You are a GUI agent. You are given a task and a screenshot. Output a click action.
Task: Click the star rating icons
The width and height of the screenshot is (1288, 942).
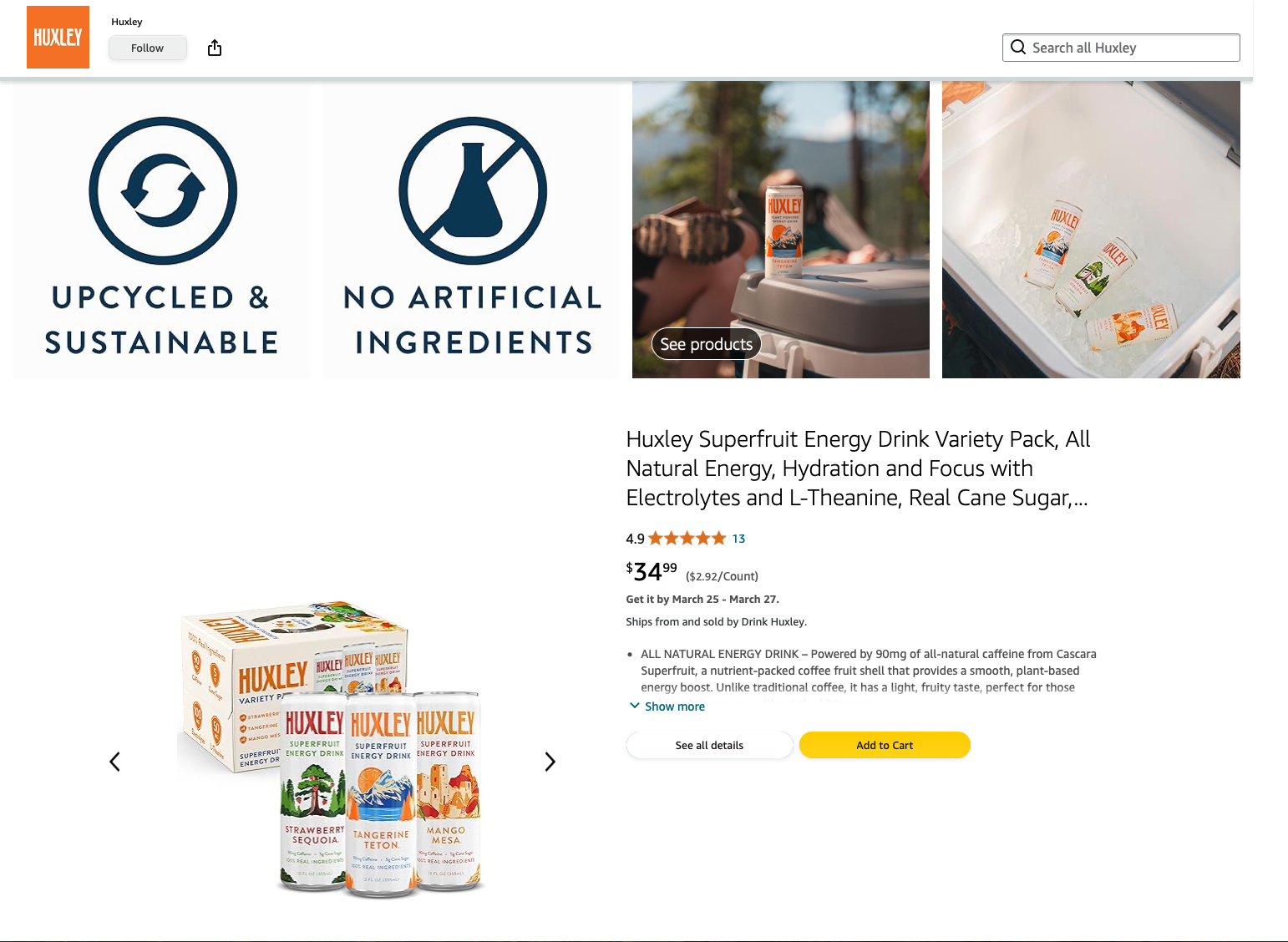tap(687, 539)
